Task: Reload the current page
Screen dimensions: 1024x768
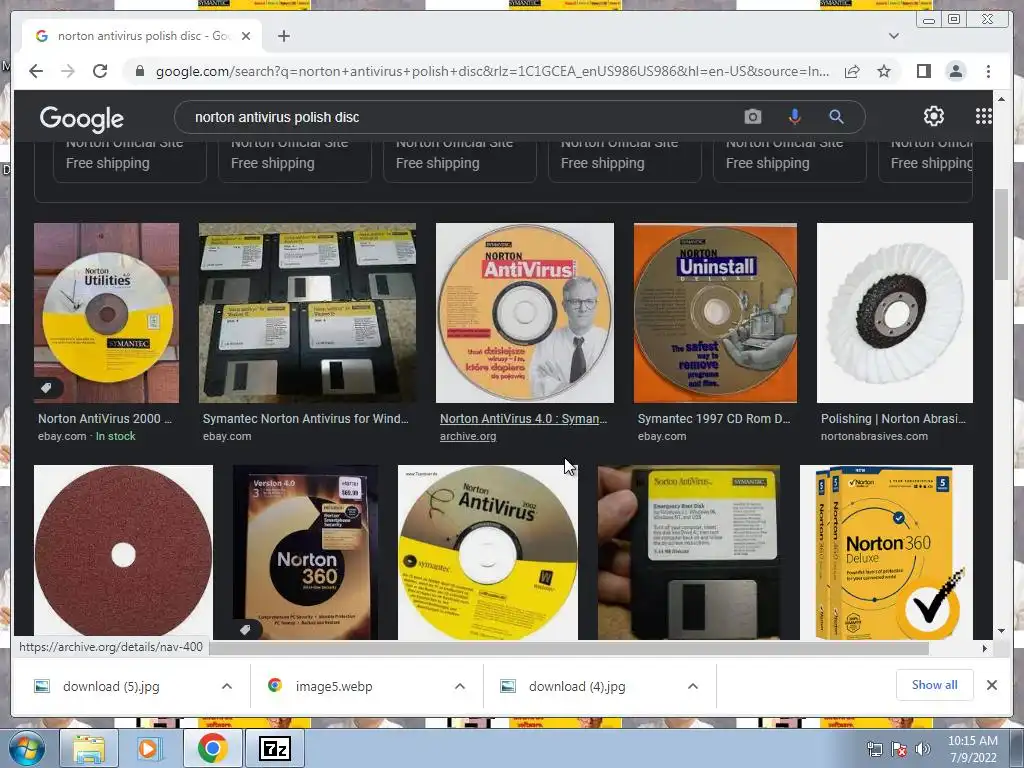Action: click(x=100, y=71)
